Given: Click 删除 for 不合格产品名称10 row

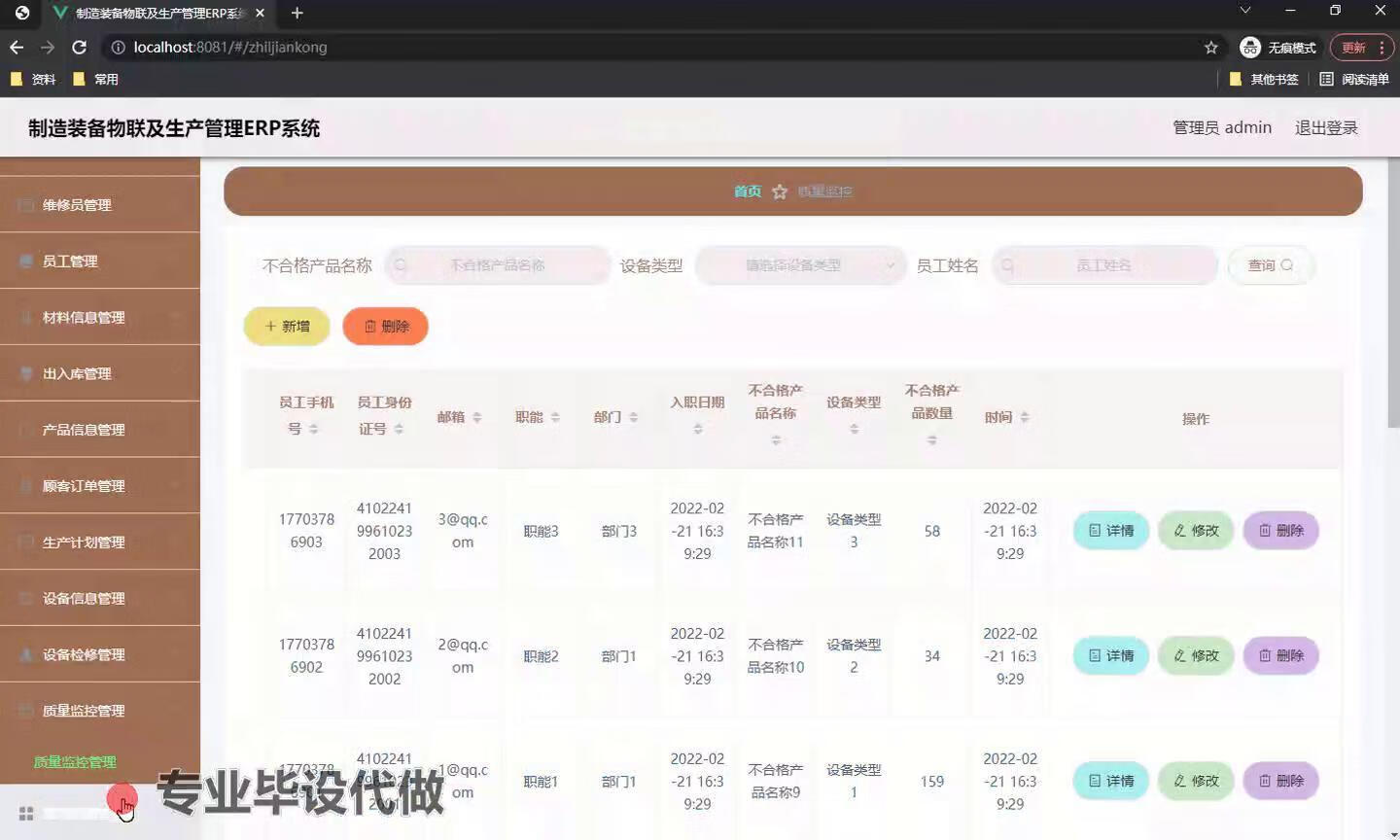Looking at the screenshot, I should coord(1280,656).
